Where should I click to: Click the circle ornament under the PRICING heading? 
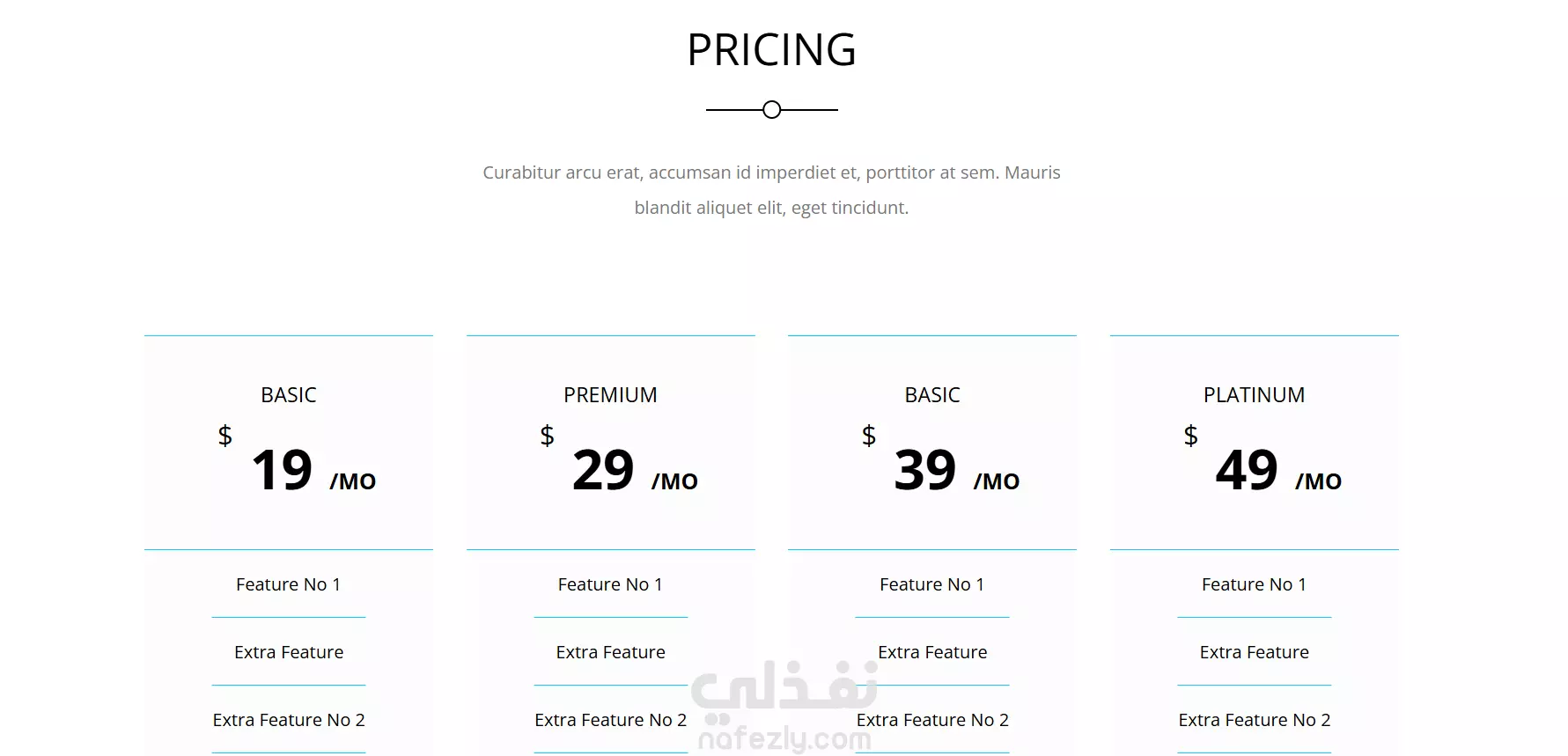(x=771, y=110)
